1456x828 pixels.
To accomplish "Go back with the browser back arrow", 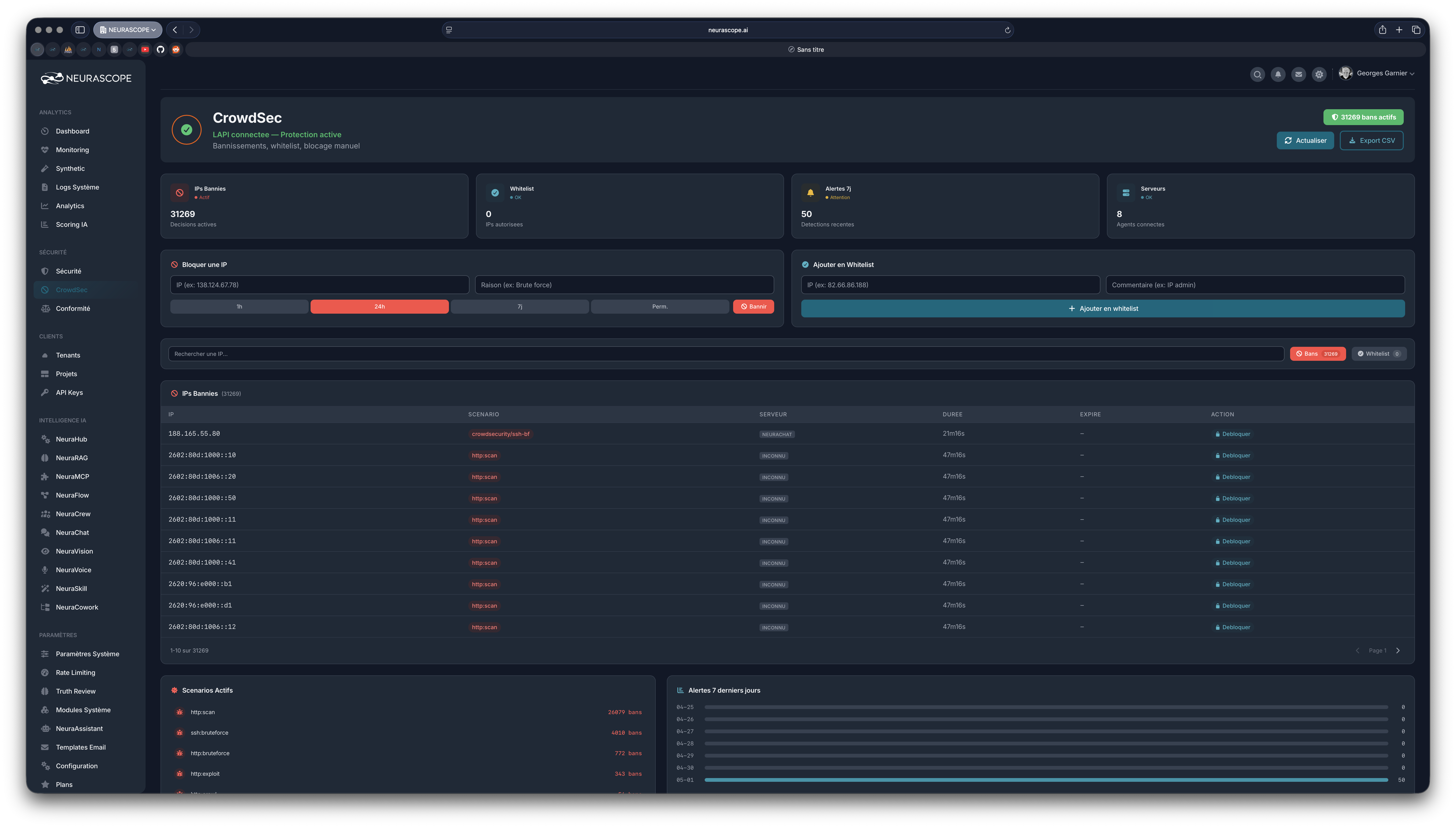I will click(175, 30).
